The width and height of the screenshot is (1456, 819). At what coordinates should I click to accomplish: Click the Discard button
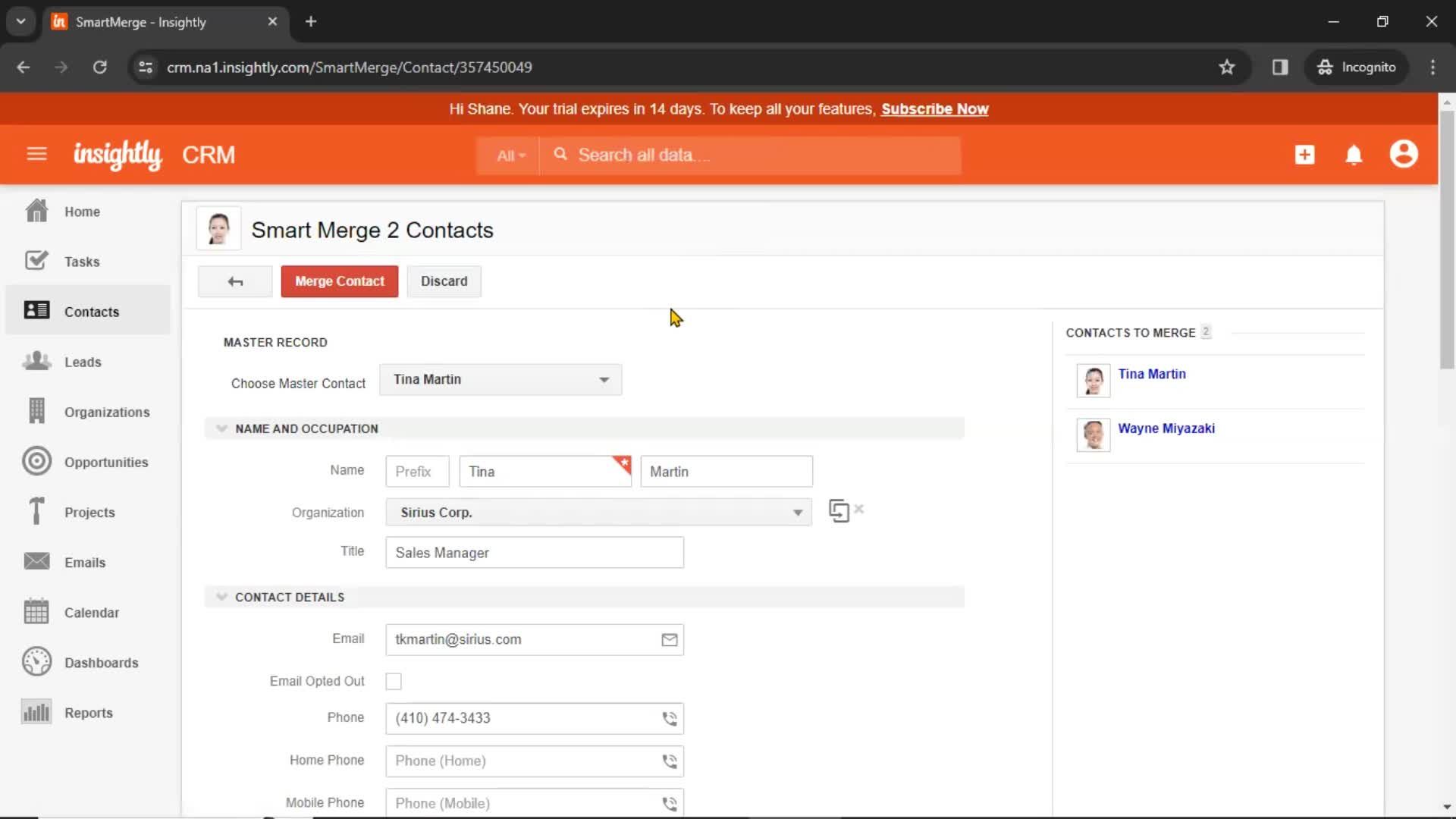coord(444,281)
